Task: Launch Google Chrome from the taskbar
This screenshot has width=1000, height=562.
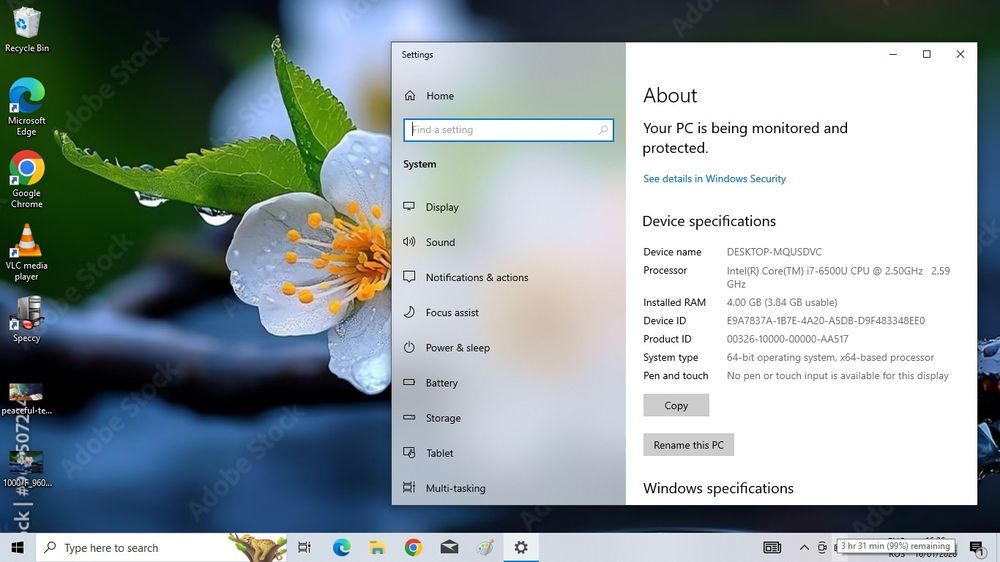Action: click(413, 547)
